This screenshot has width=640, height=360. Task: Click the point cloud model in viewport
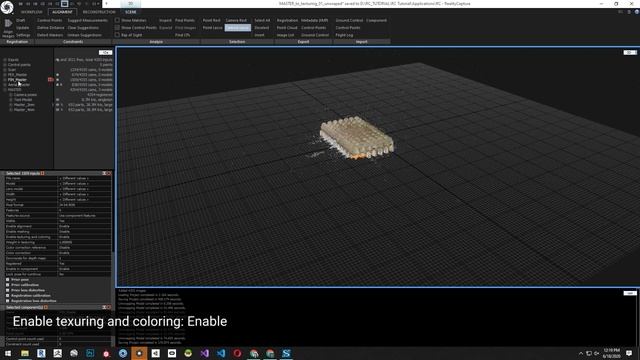point(356,137)
